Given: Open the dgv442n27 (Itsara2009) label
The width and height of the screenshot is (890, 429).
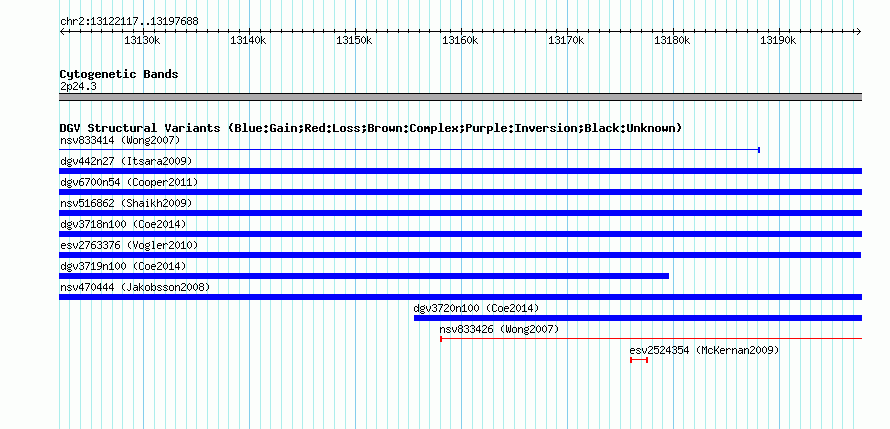Looking at the screenshot, I should [126, 161].
